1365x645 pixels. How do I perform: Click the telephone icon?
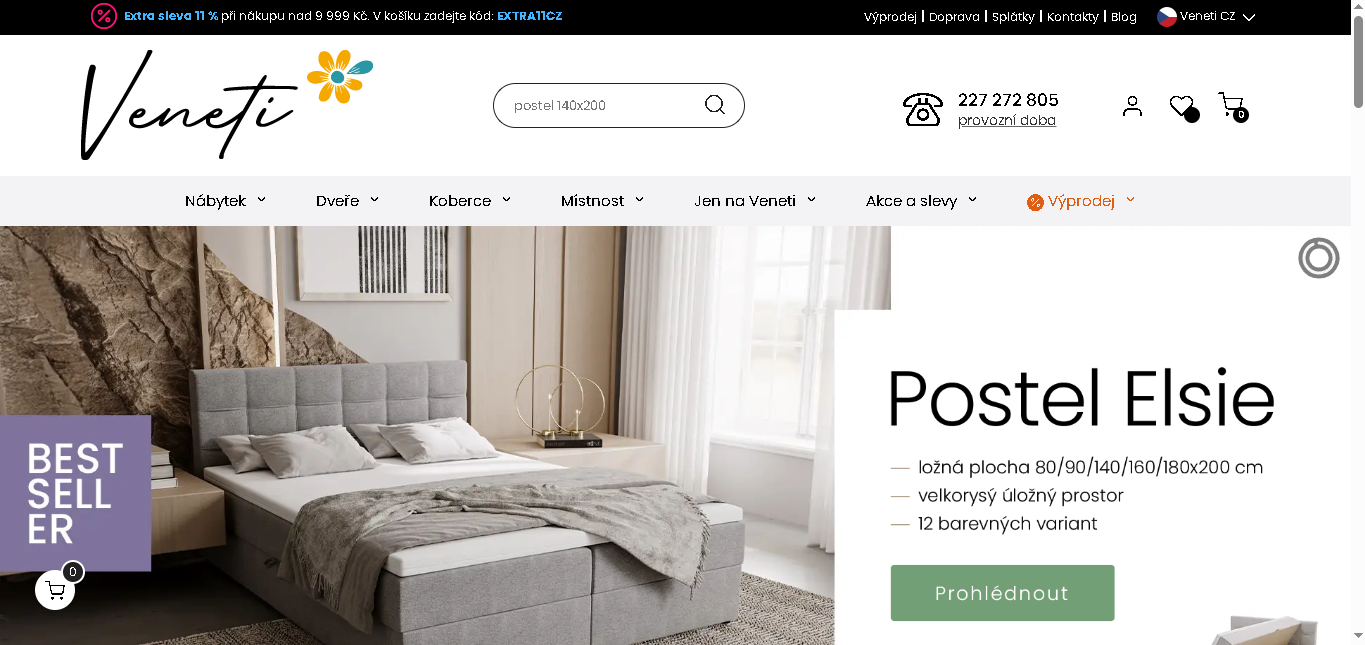point(922,109)
